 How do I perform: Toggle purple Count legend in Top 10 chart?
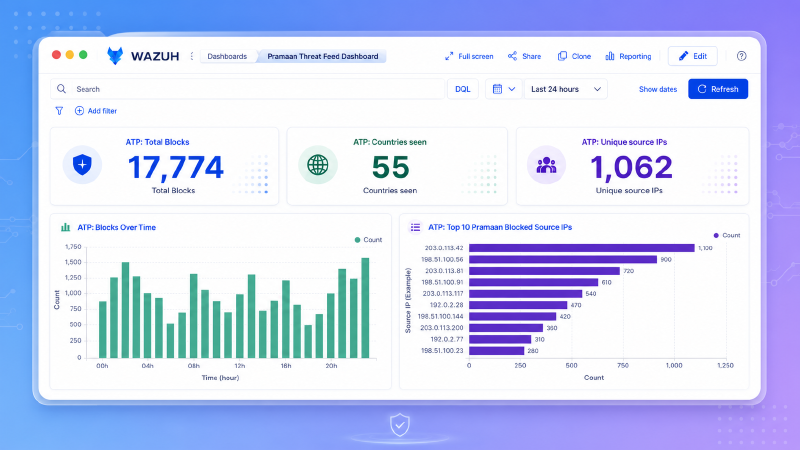[x=727, y=235]
